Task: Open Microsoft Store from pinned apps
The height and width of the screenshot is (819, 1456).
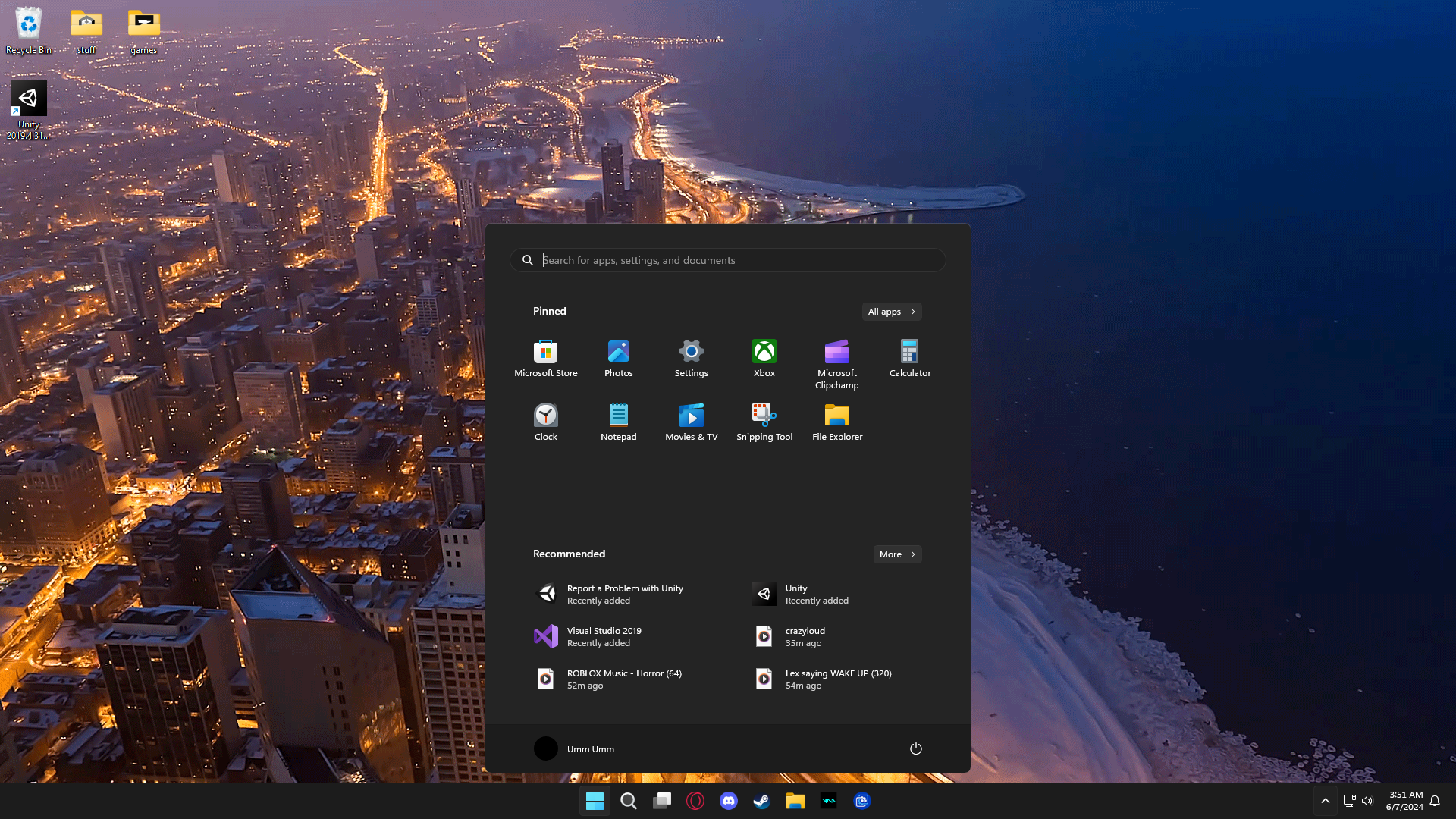Action: pos(545,358)
